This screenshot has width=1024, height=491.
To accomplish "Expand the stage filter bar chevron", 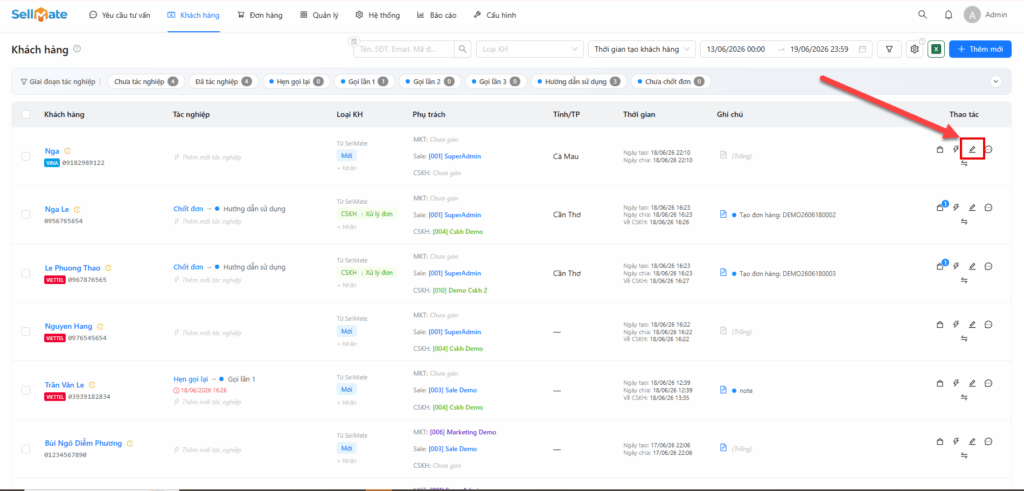I will pyautogui.click(x=996, y=82).
